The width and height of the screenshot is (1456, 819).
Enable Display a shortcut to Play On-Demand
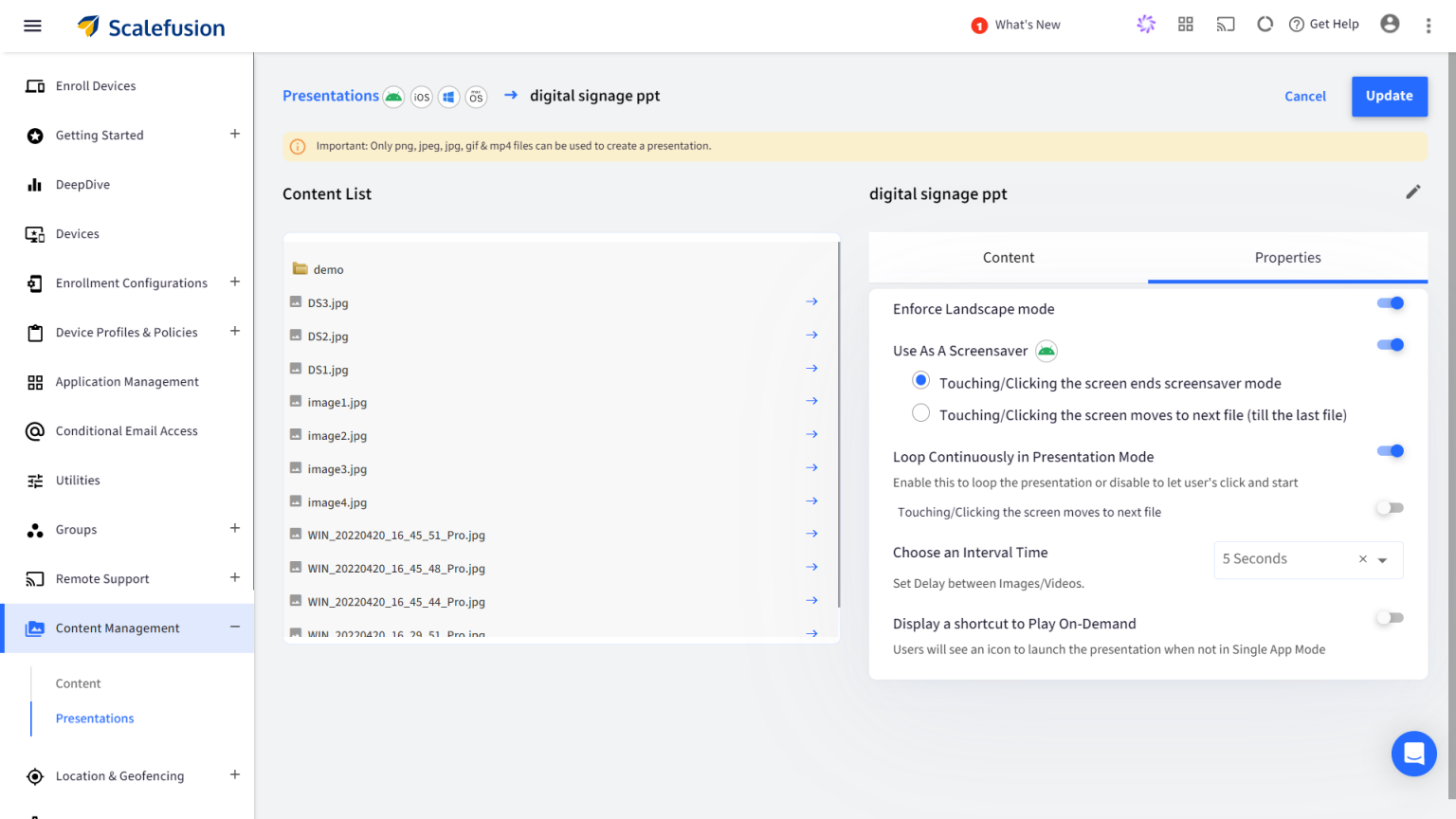1390,618
